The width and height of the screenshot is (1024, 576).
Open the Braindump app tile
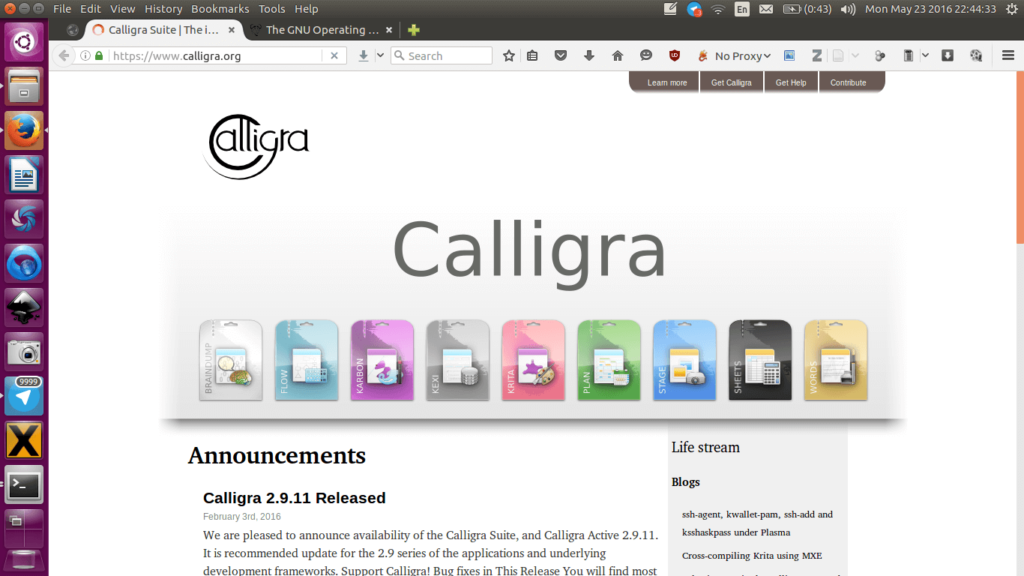tap(231, 360)
